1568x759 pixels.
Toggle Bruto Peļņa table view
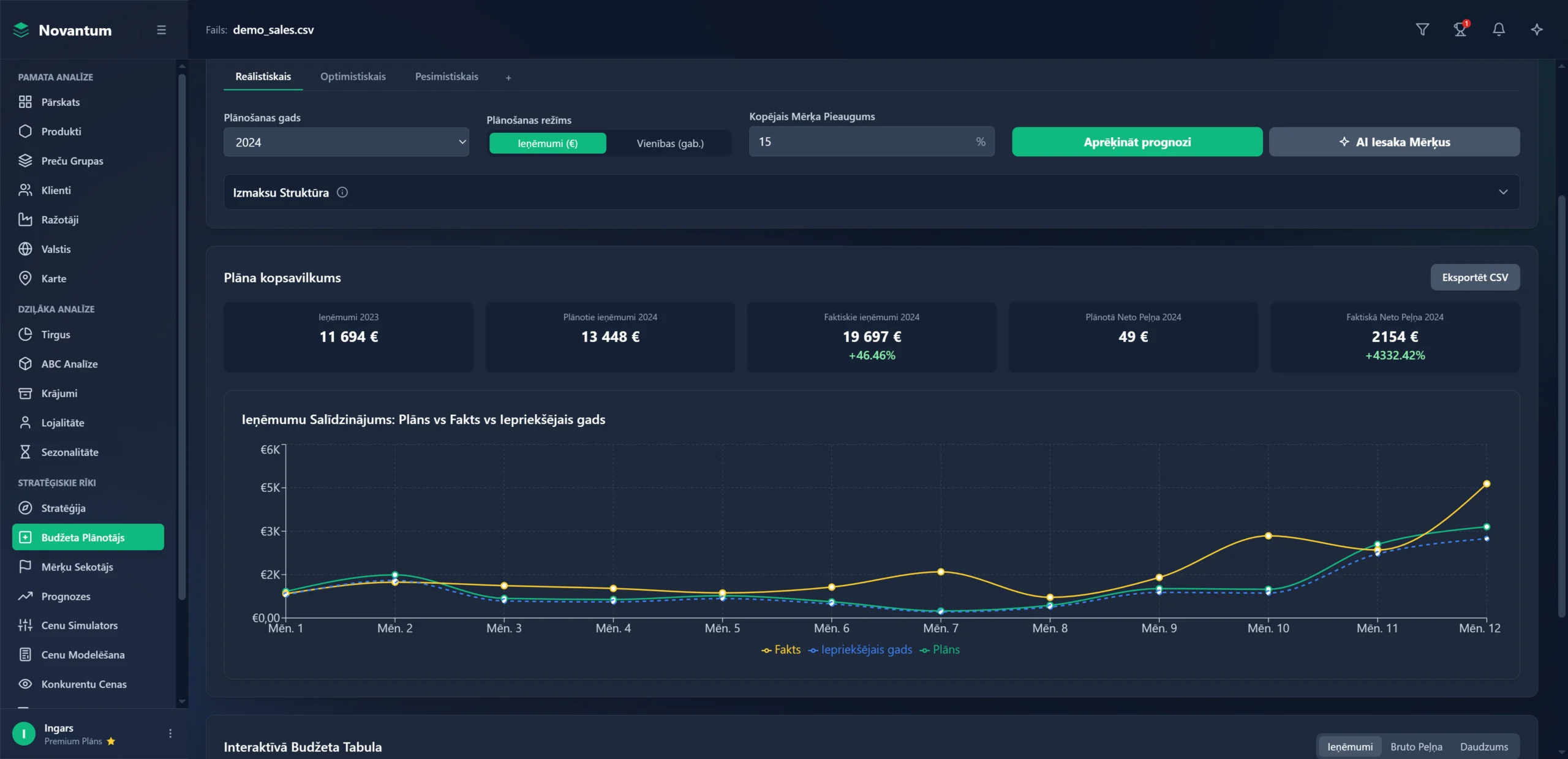click(1415, 747)
